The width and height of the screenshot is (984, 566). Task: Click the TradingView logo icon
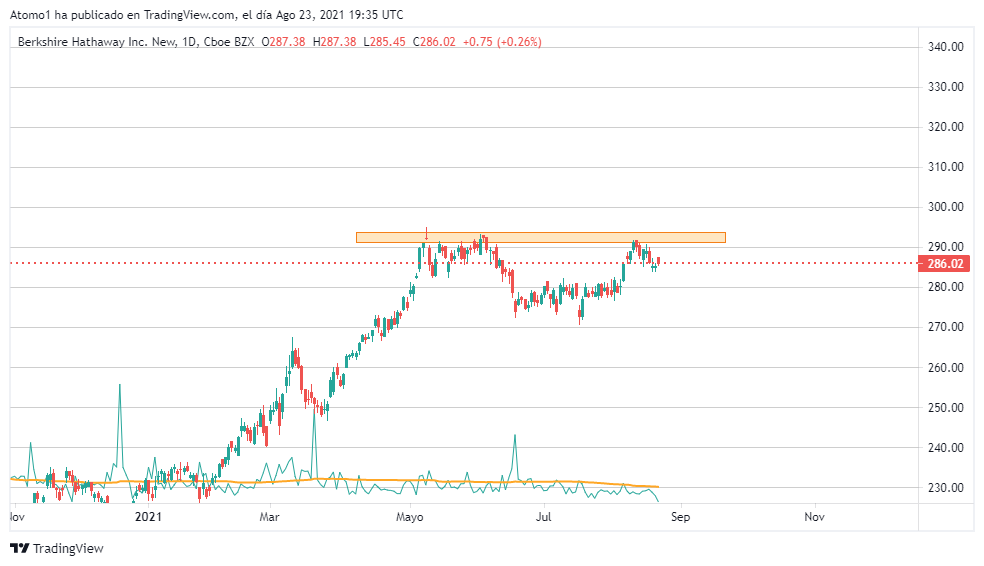pyautogui.click(x=19, y=548)
